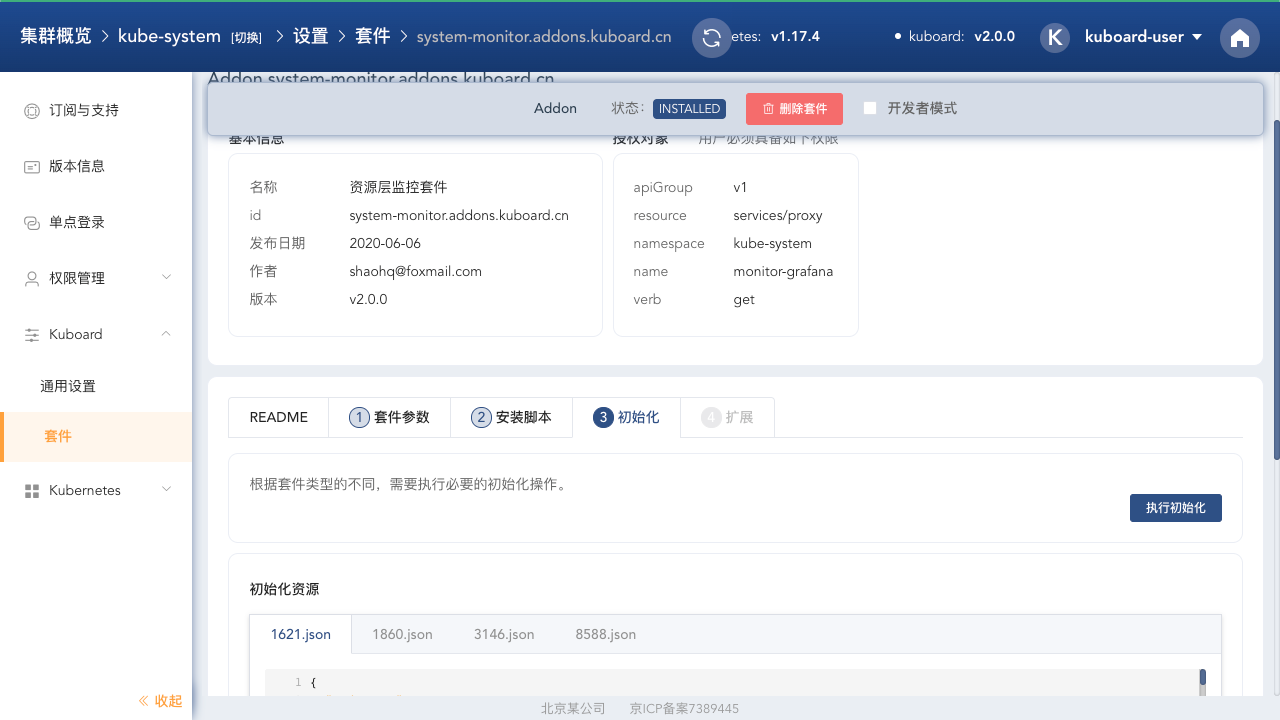Open 版本信息 sidebar item
The width and height of the screenshot is (1280, 720).
[77, 166]
